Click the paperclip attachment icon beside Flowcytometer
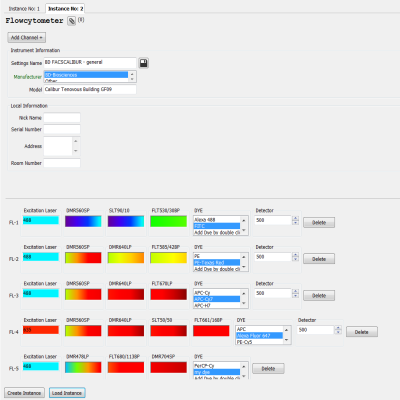The width and height of the screenshot is (400, 400). pyautogui.click(x=71, y=21)
